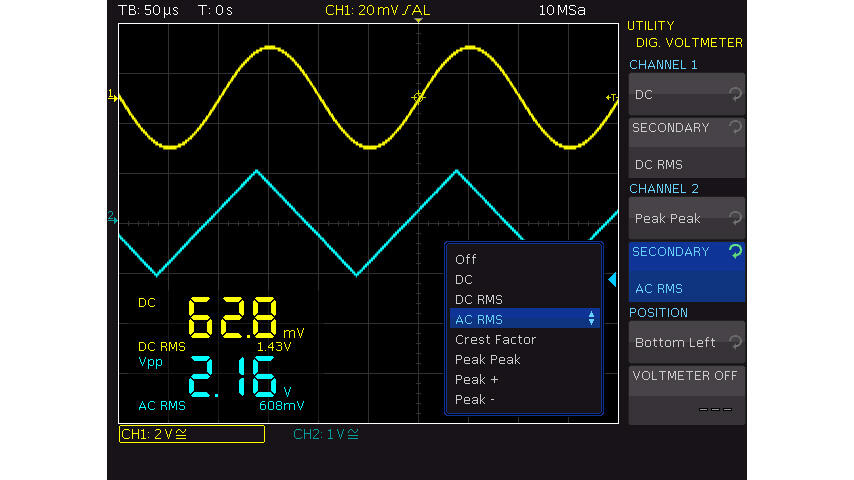Open Channel 1 SECONDARY DC RMS selector
The width and height of the screenshot is (854, 480).
686,146
